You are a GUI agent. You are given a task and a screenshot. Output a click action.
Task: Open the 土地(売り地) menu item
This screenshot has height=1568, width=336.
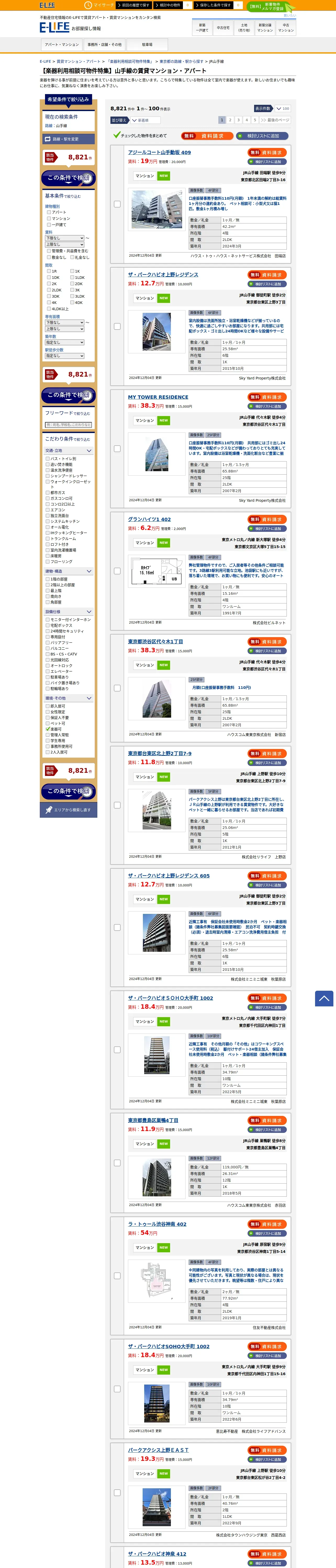244,27
